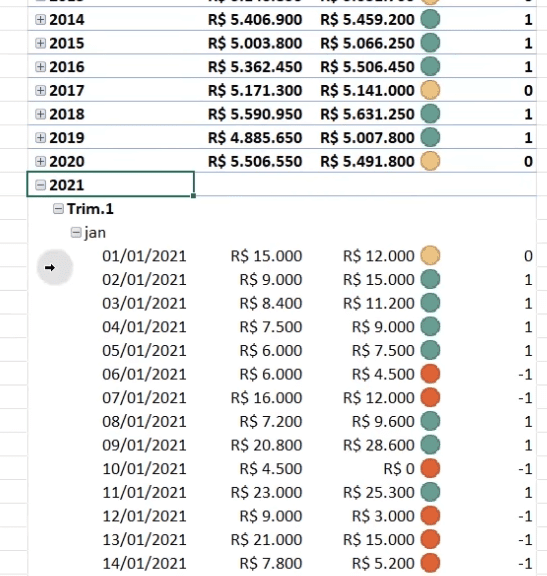Viewport: 547px width, 576px height.
Task: Select the R$ 5.003.800 cell for 2015
Action: tap(255, 43)
